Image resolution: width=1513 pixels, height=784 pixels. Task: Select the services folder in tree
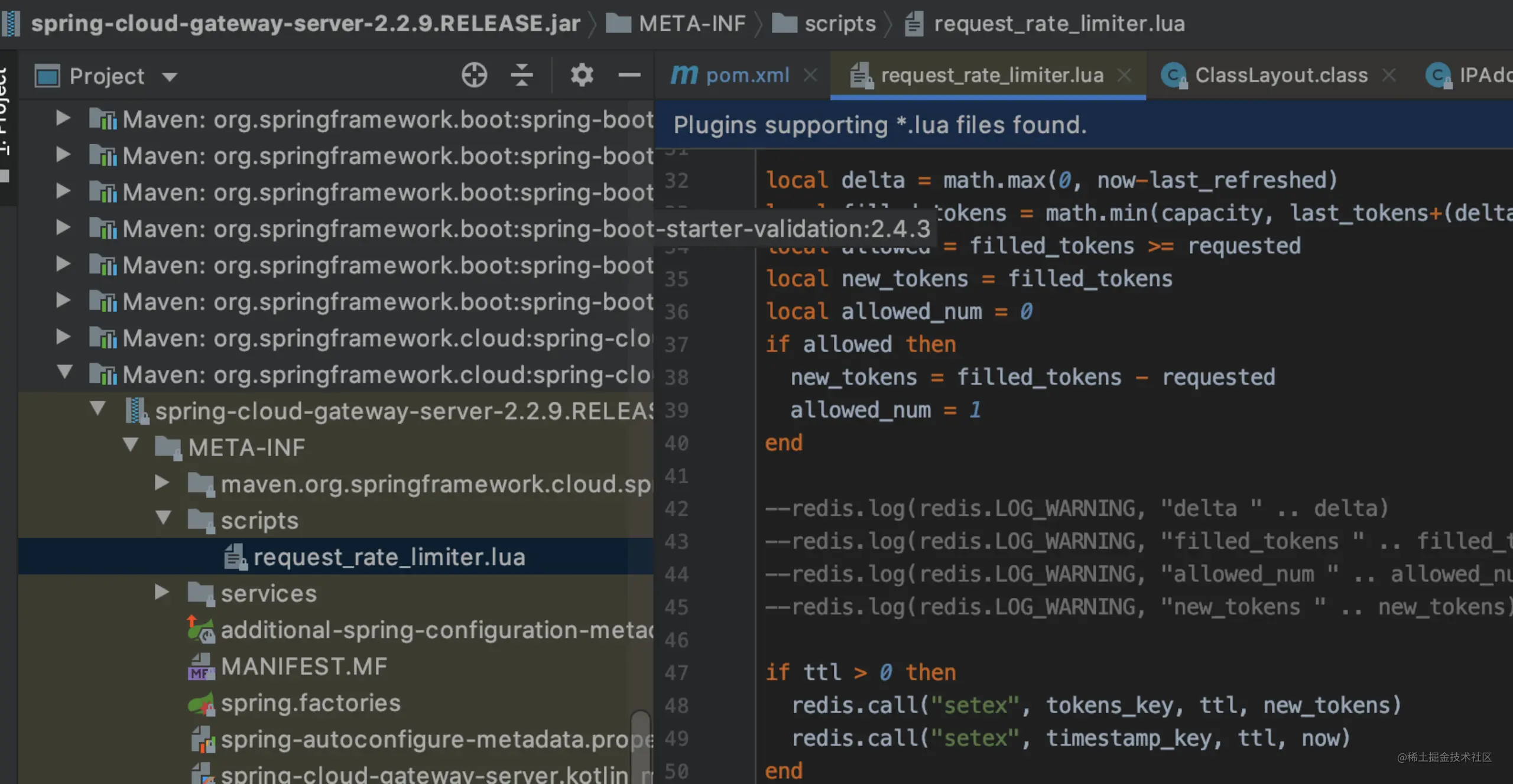pos(336,593)
